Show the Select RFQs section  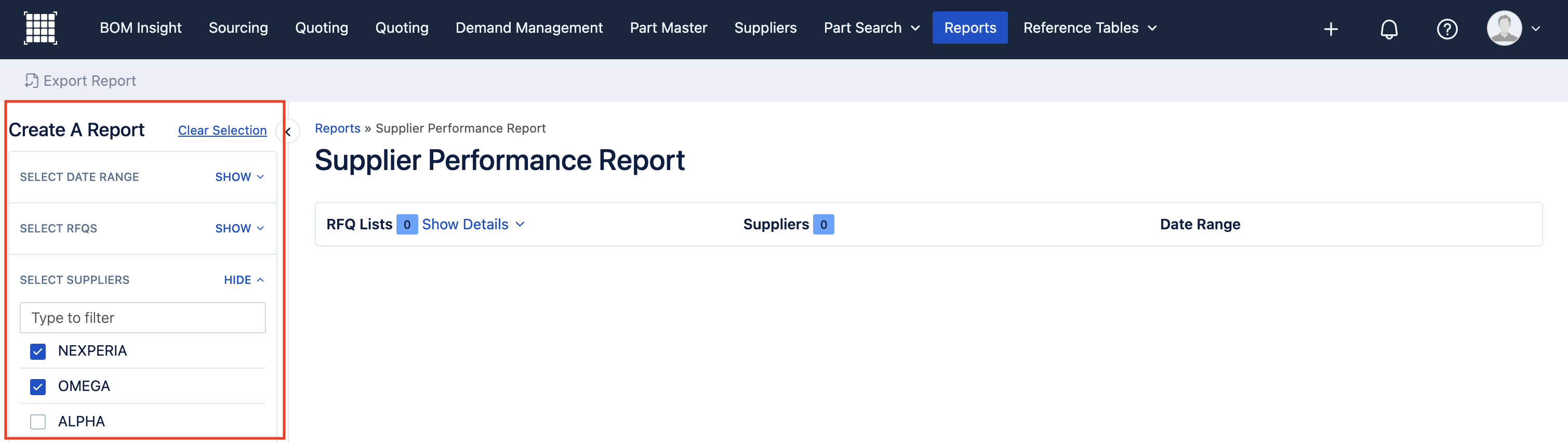pos(239,228)
